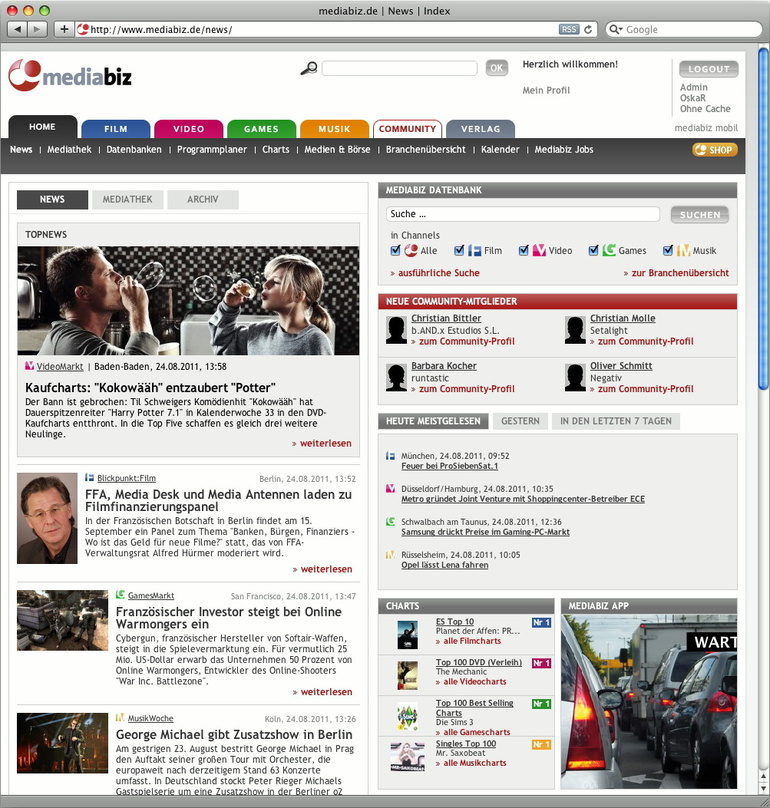Toggle the Games channel checkbox
770x808 pixels.
594,250
